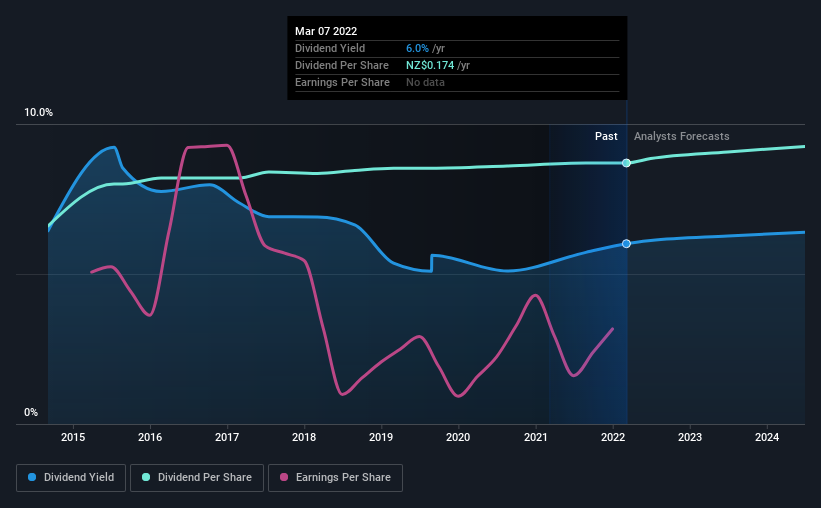Click the 10.0% y-axis label
The image size is (821, 508).
(x=38, y=113)
